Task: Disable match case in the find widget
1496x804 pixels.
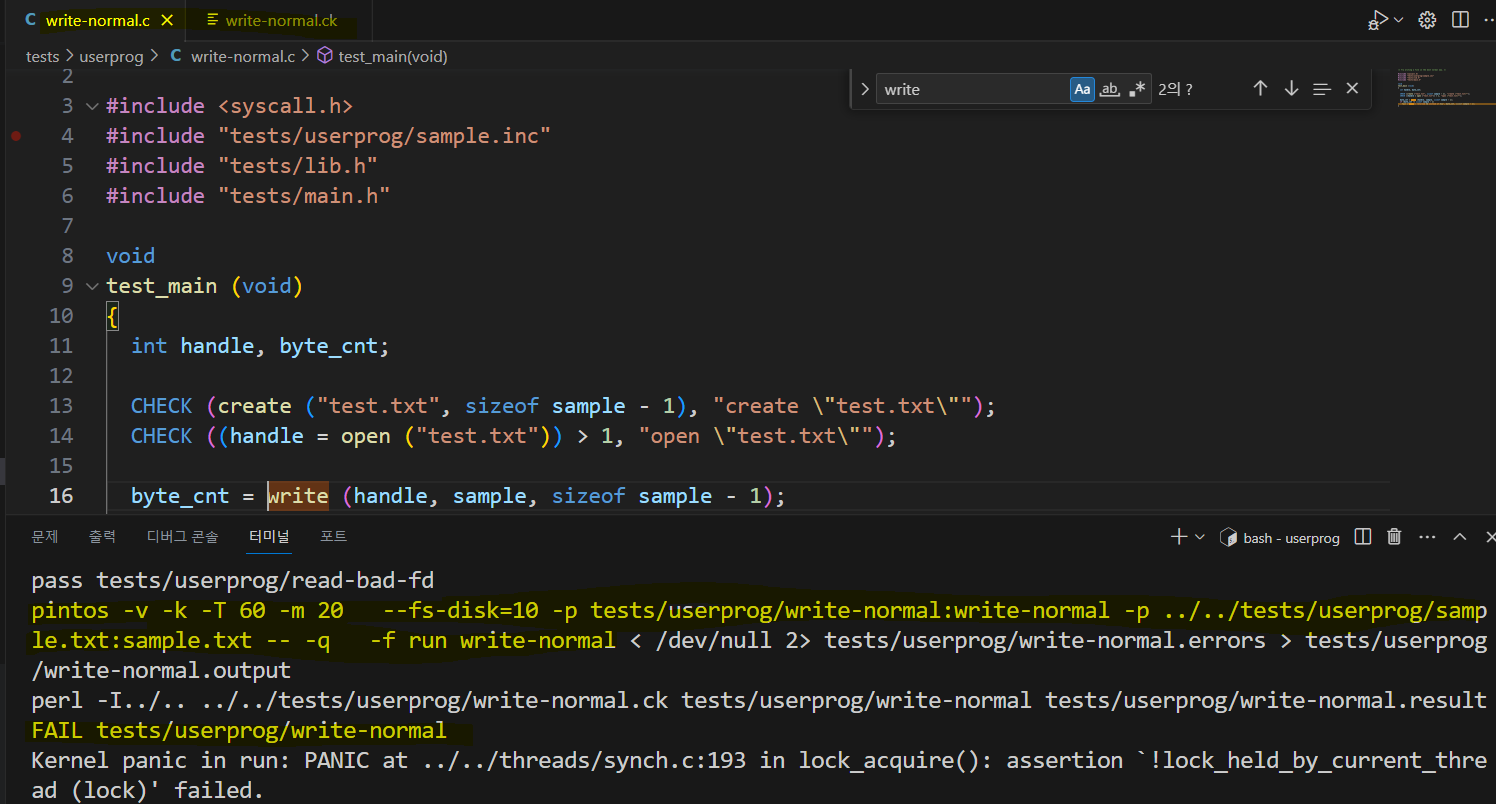Action: coord(1082,88)
